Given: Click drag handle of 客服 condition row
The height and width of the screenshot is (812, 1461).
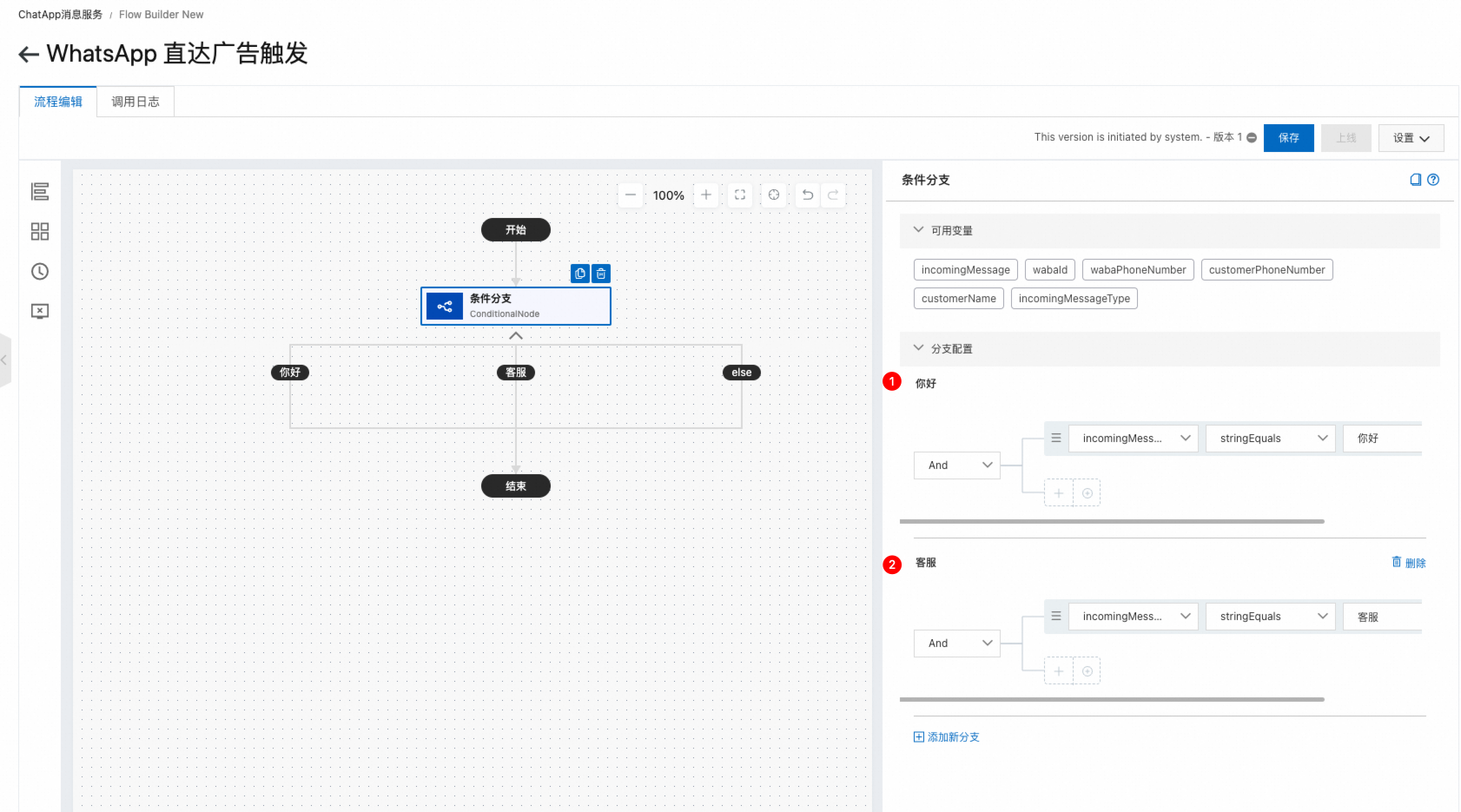Looking at the screenshot, I should click(x=1056, y=617).
